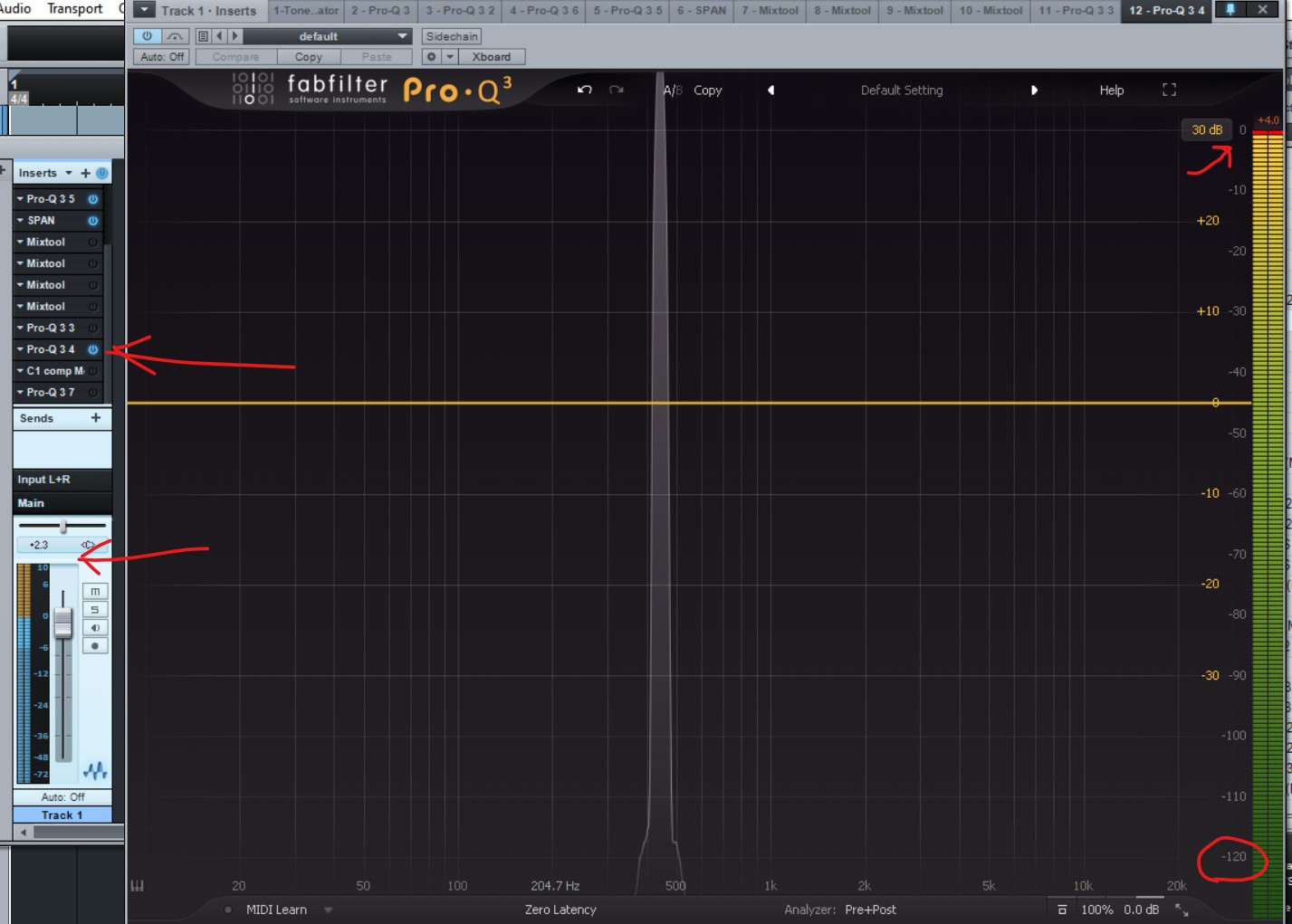Viewport: 1292px width, 924px height.
Task: Click the Xboard button
Action: click(492, 57)
